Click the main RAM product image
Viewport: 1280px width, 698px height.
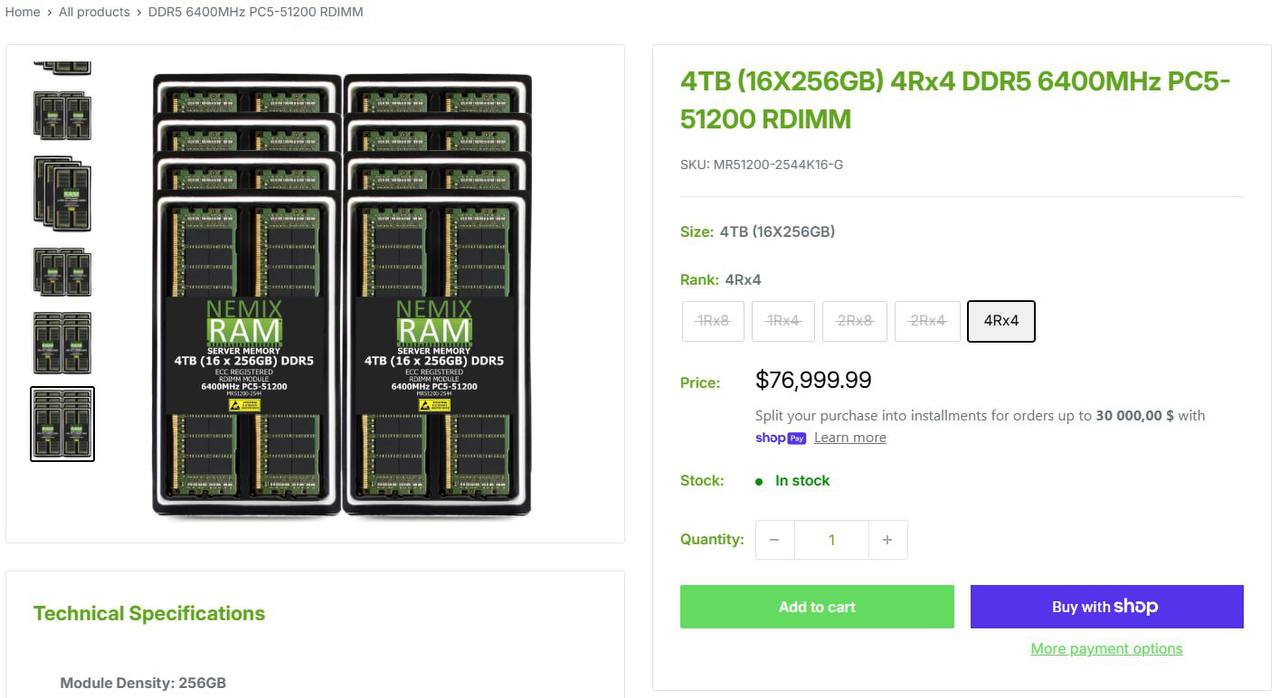pos(341,294)
